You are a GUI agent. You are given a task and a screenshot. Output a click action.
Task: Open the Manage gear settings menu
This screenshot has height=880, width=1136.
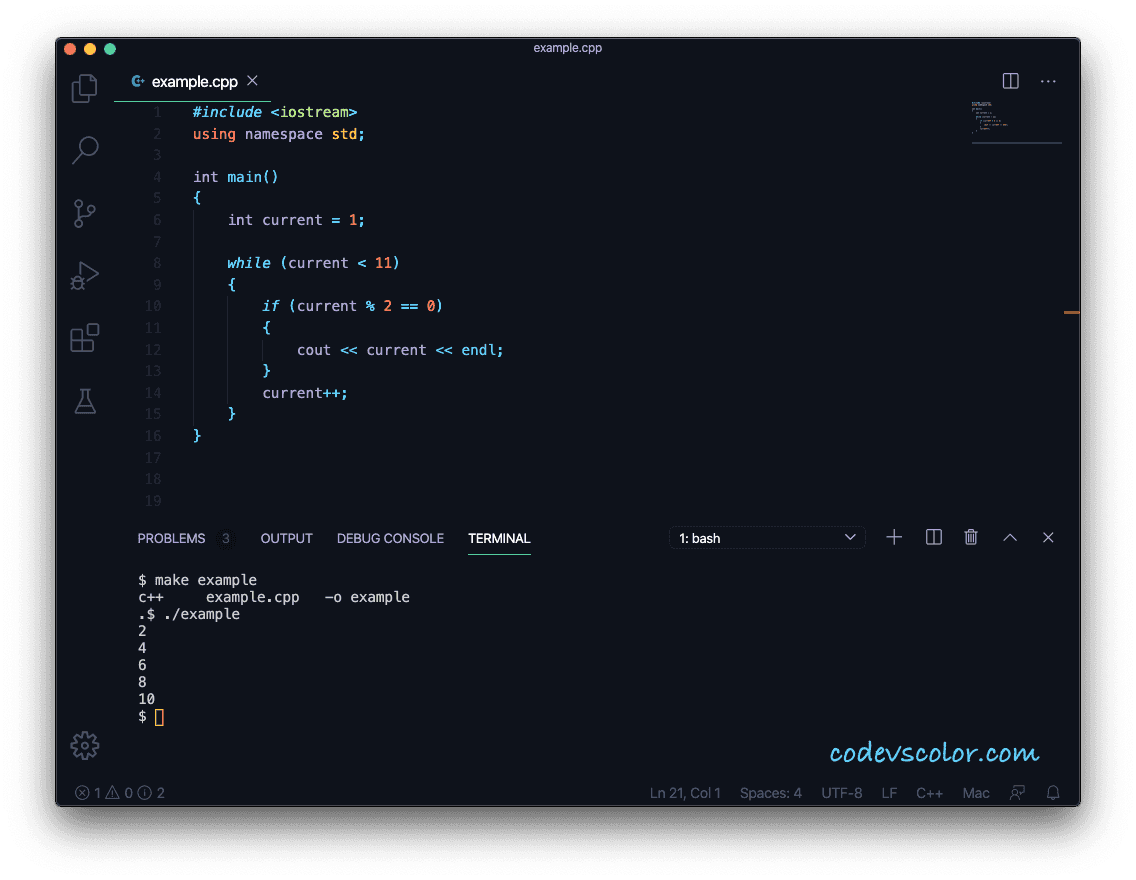pyautogui.click(x=85, y=745)
